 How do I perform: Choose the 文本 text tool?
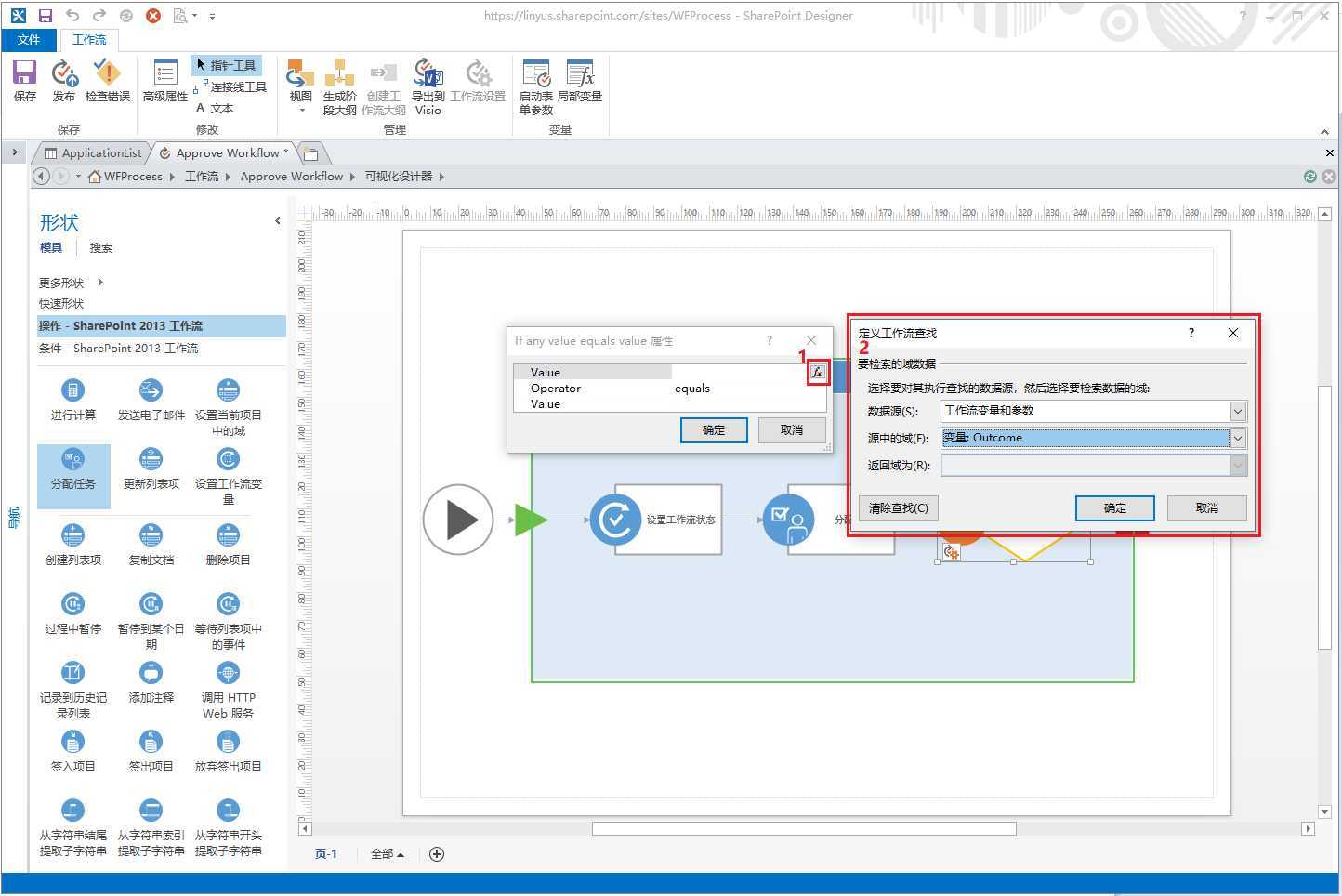[215, 108]
